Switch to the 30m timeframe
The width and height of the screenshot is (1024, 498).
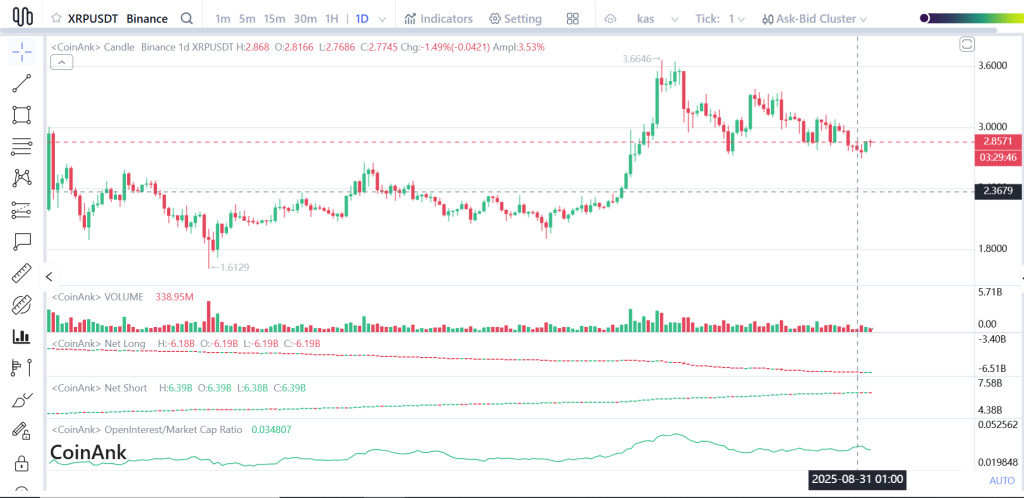click(x=305, y=18)
